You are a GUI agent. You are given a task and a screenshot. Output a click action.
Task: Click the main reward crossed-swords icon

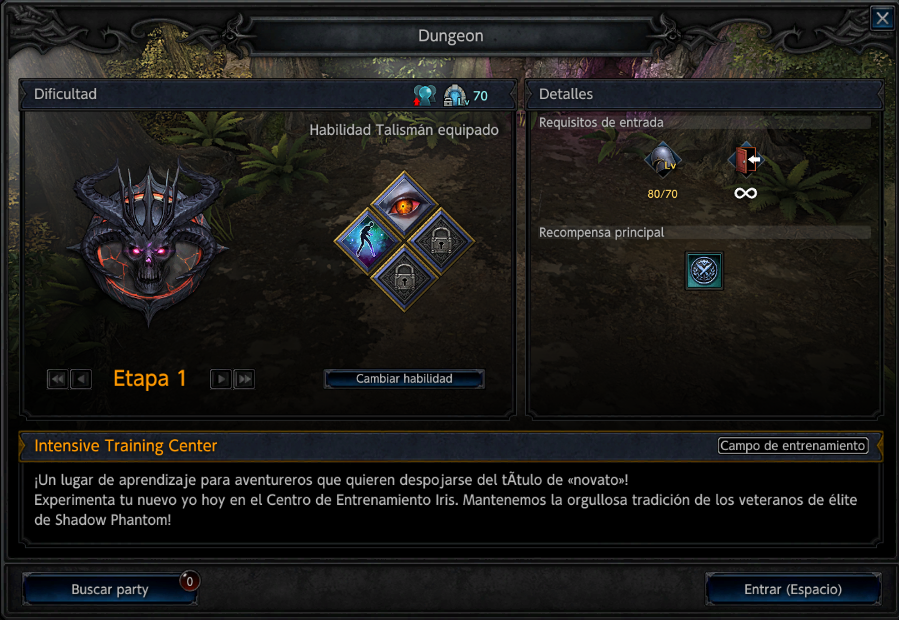tap(704, 270)
